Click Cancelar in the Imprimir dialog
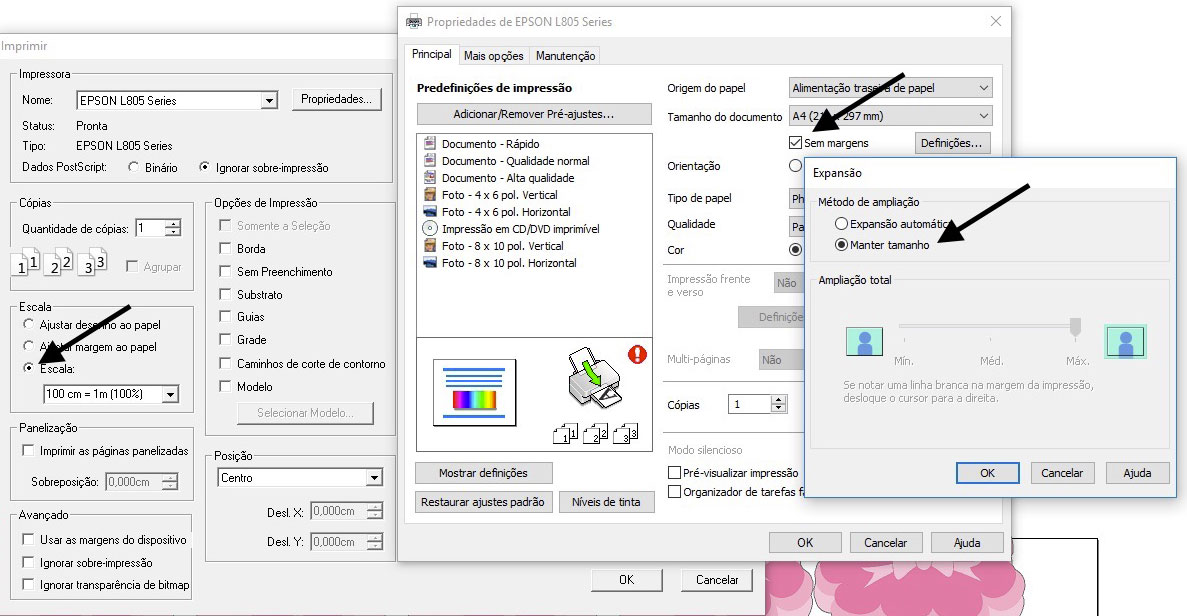The width and height of the screenshot is (1187, 616). pos(717,580)
